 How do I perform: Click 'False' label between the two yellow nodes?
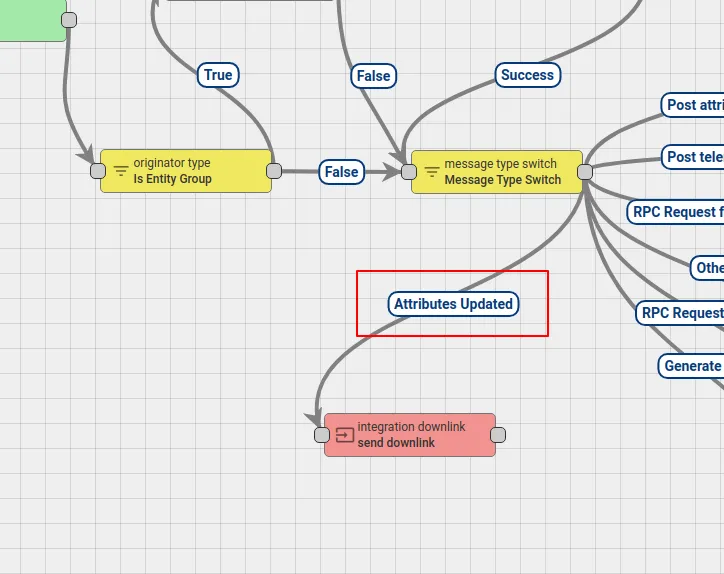[342, 172]
